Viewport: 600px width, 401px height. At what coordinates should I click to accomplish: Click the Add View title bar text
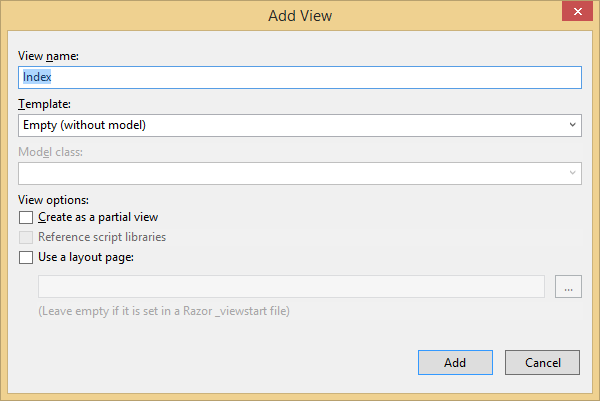[300, 16]
